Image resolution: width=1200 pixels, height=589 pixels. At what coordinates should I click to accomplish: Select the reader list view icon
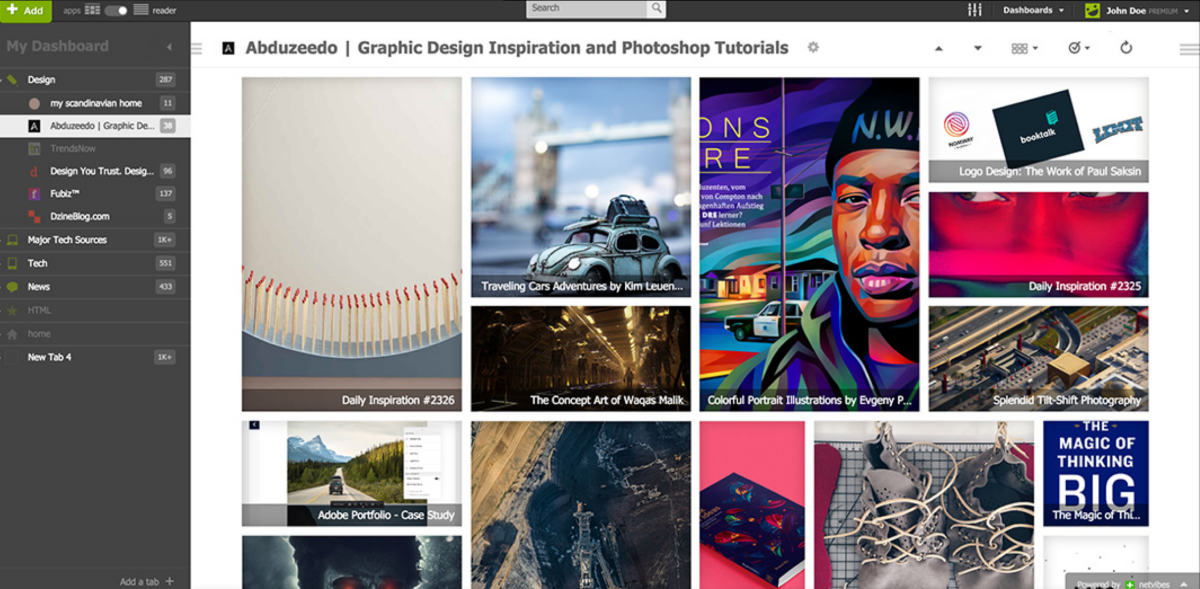(x=141, y=10)
